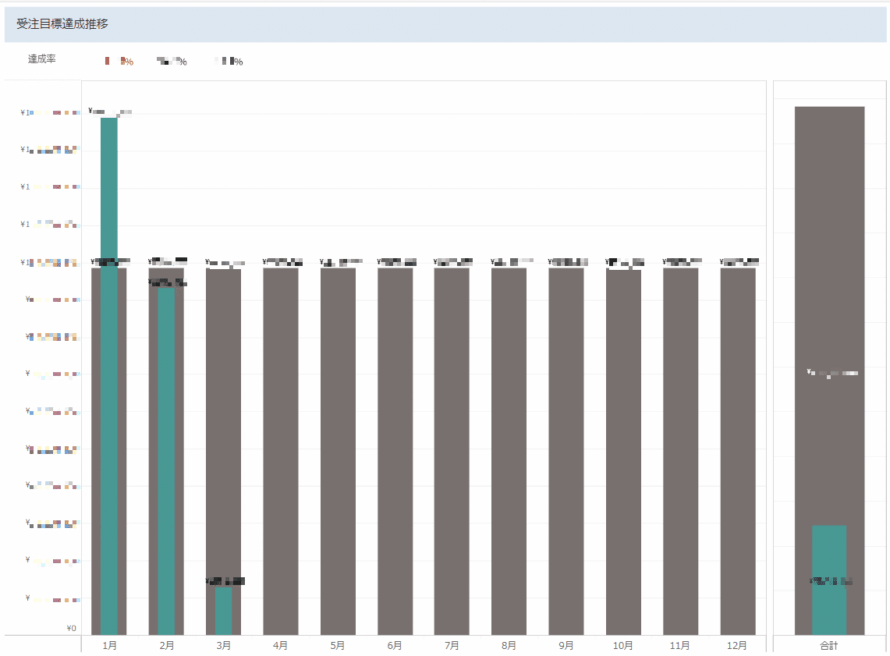Select the gray target bar for 8月

point(509,450)
